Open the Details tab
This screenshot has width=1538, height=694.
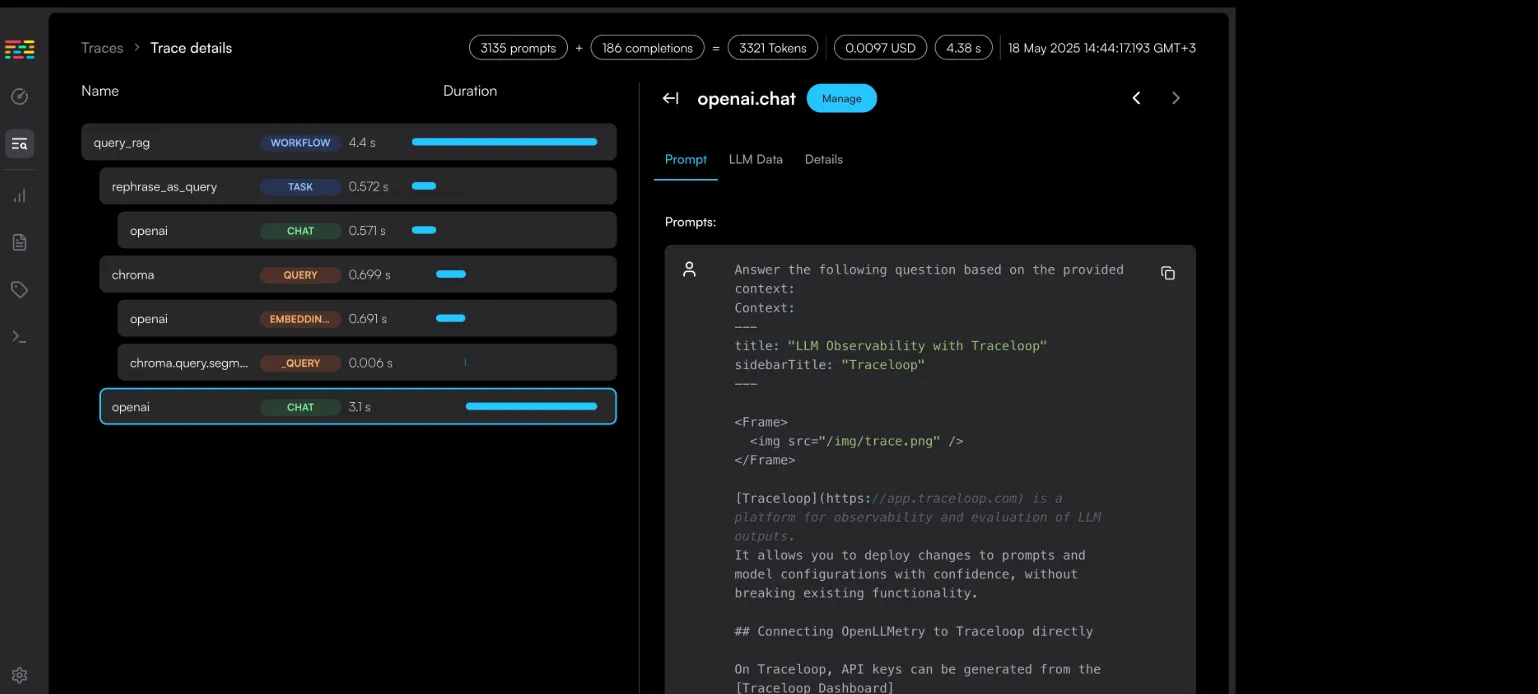pyautogui.click(x=823, y=159)
